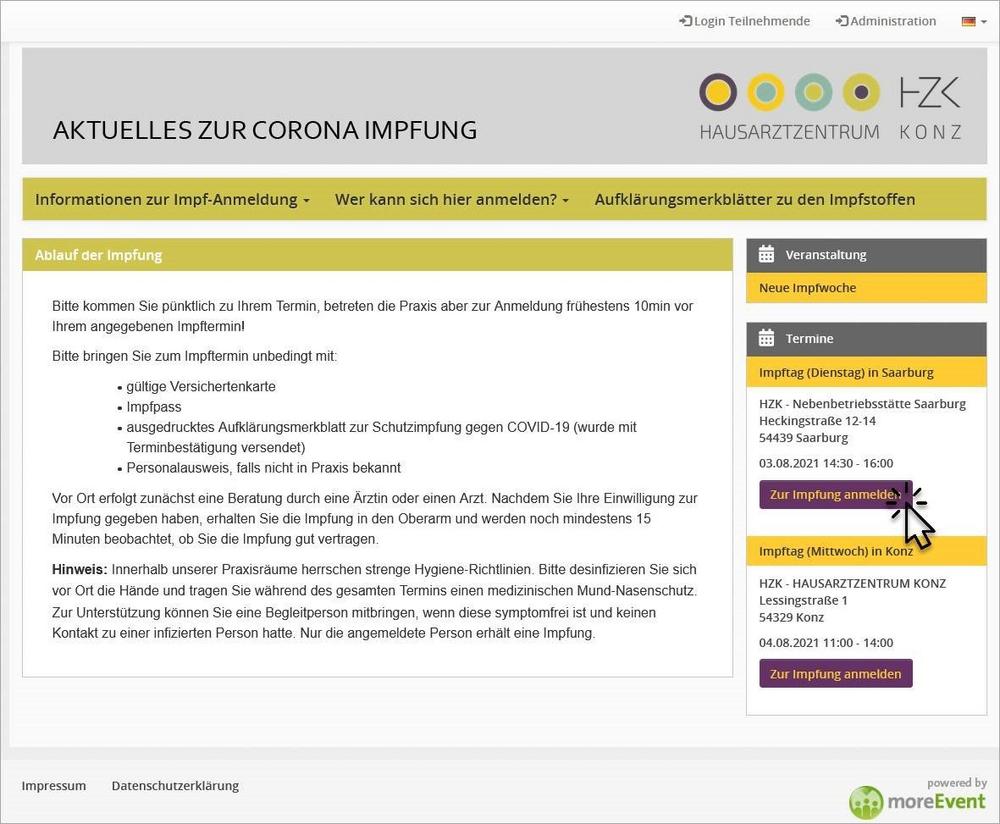Click the bold Hinweis: label
The image size is (1000, 824).
pos(80,569)
